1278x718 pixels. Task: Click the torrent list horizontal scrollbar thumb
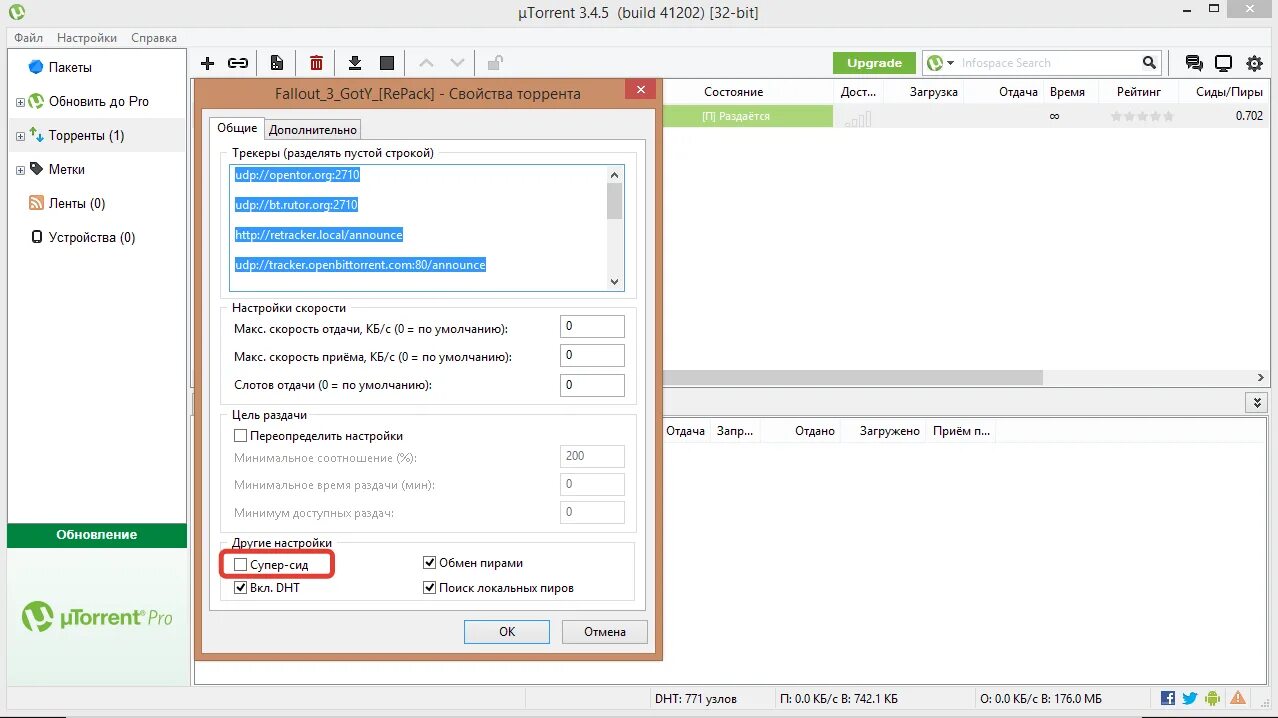[852, 378]
